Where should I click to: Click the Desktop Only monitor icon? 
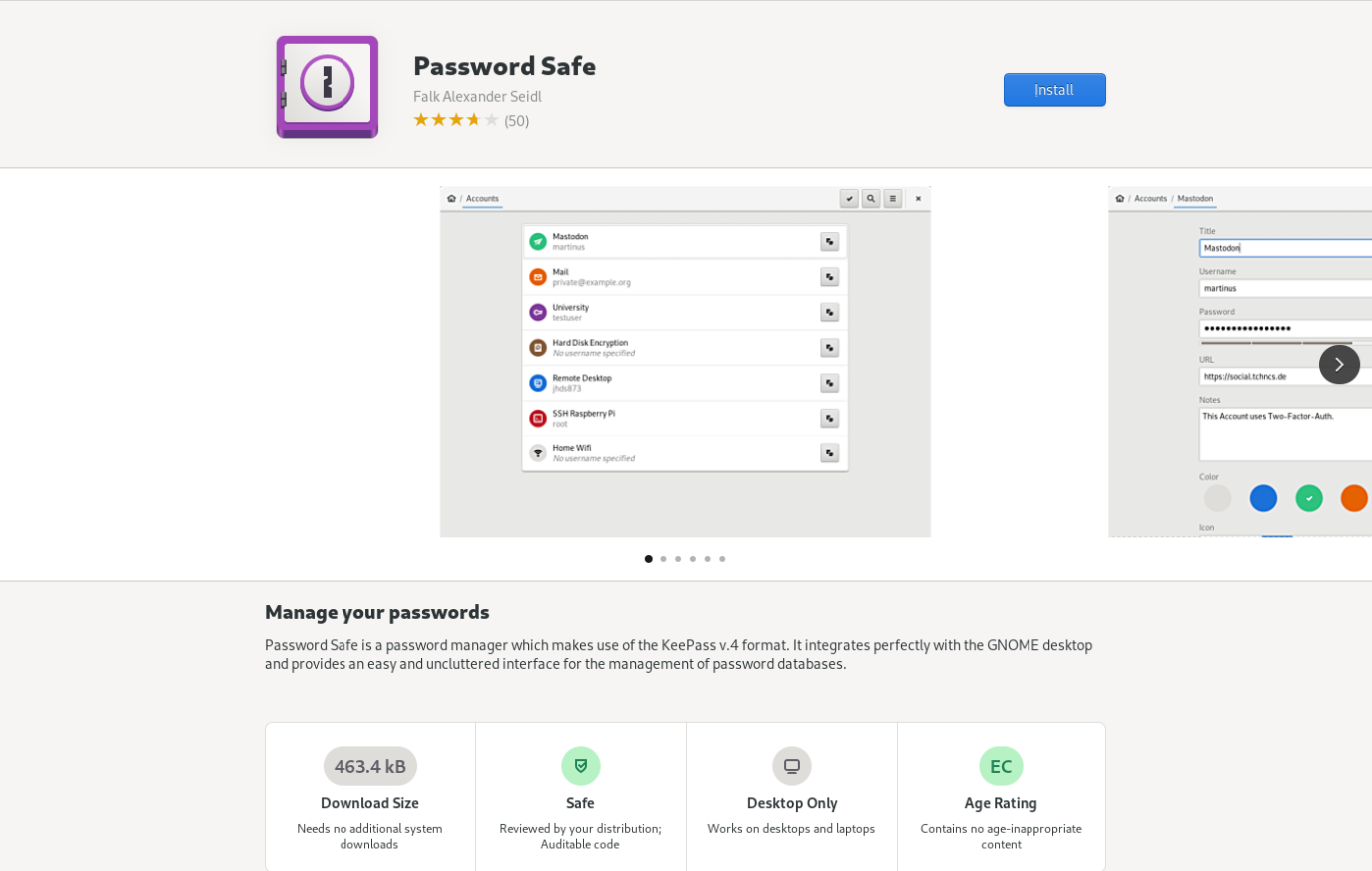(x=791, y=766)
